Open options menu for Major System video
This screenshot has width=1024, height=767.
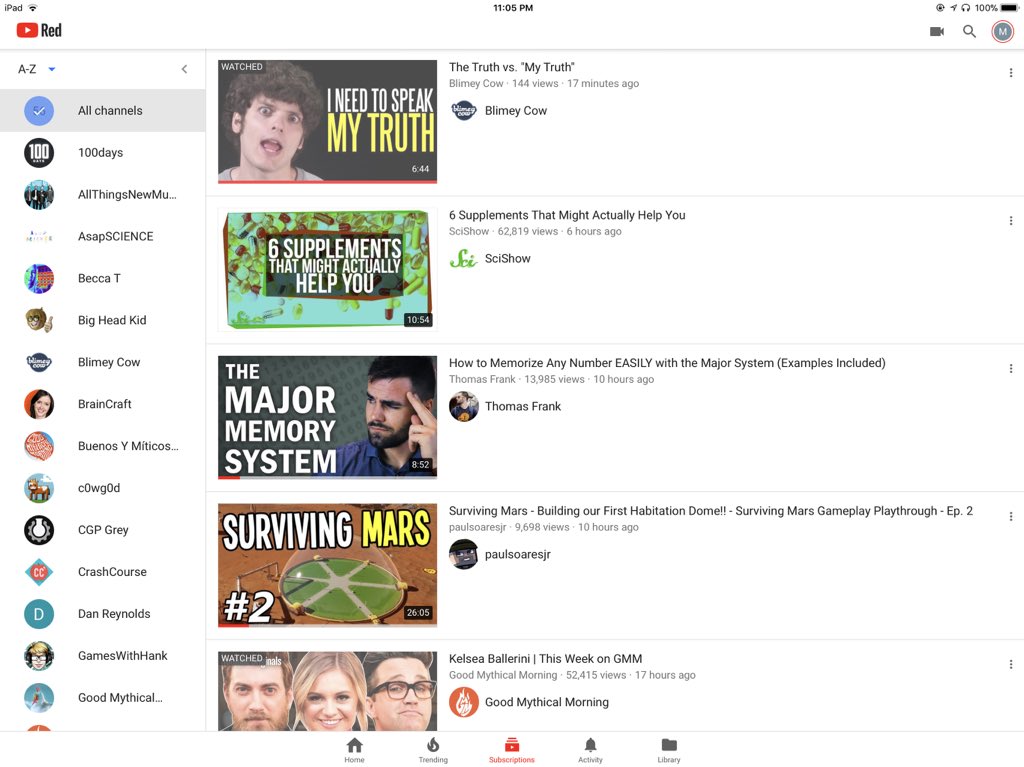click(1010, 368)
